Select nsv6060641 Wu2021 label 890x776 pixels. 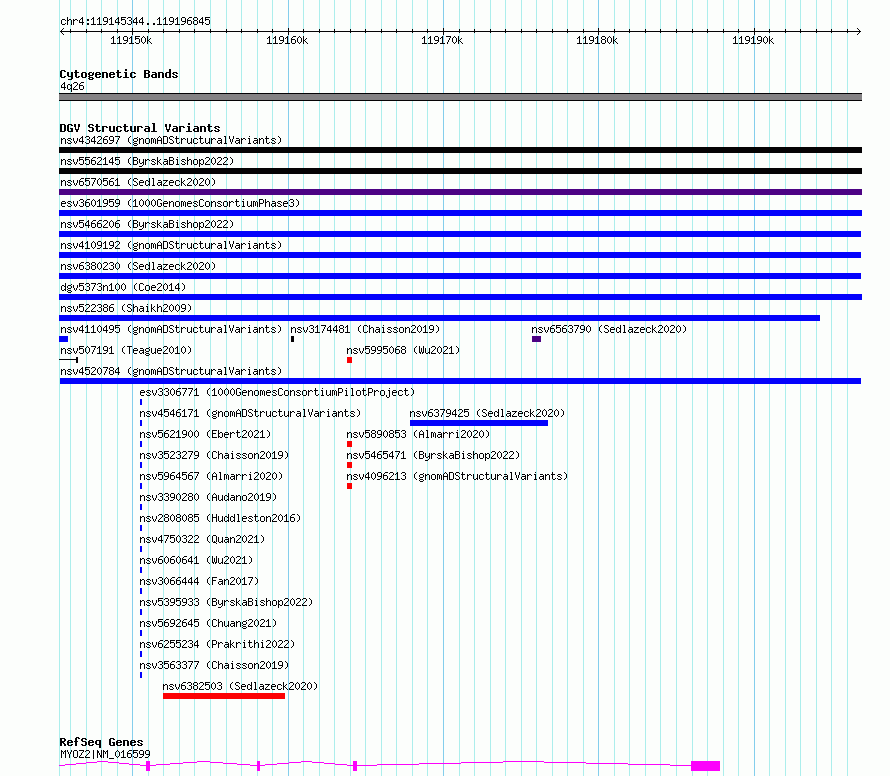[196, 560]
